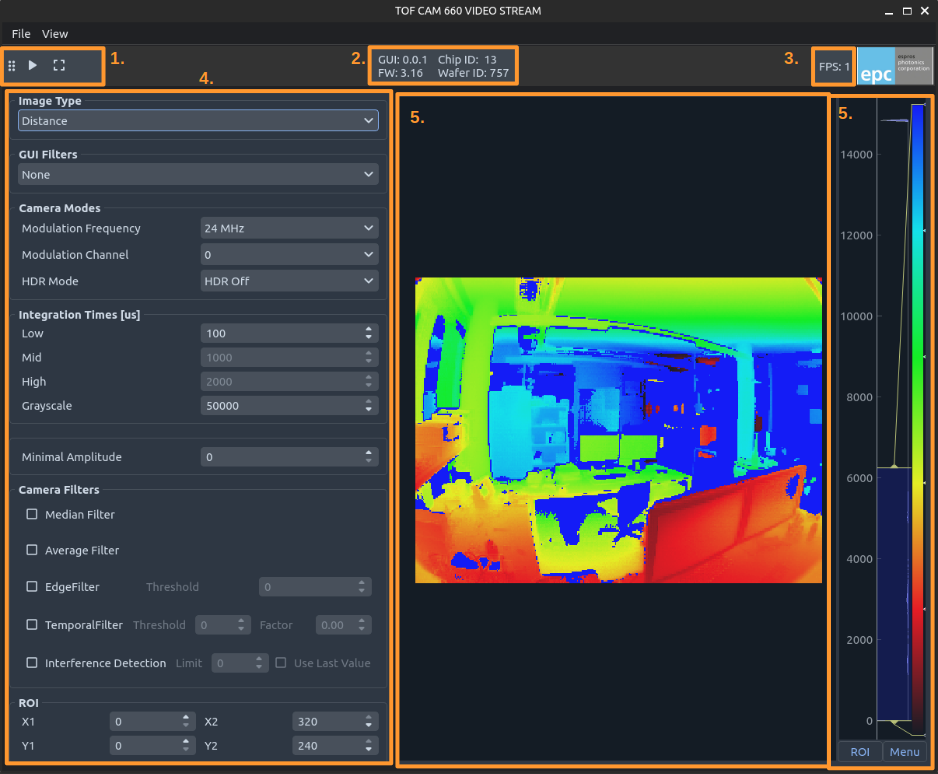Screen dimensions: 938x774
Task: Click the ROI button under the color bar
Action: [860, 752]
